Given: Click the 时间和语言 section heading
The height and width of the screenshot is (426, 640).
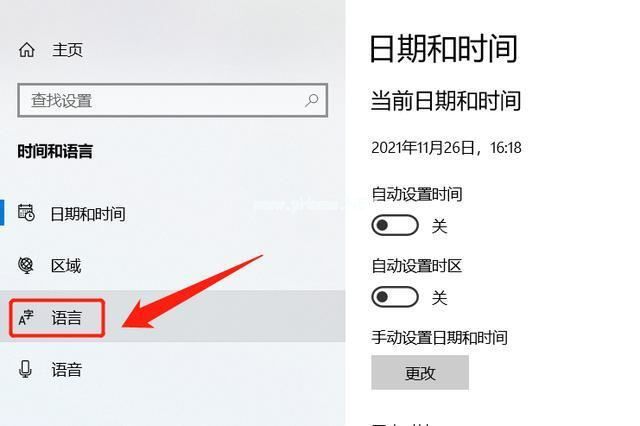Looking at the screenshot, I should coord(55,151).
